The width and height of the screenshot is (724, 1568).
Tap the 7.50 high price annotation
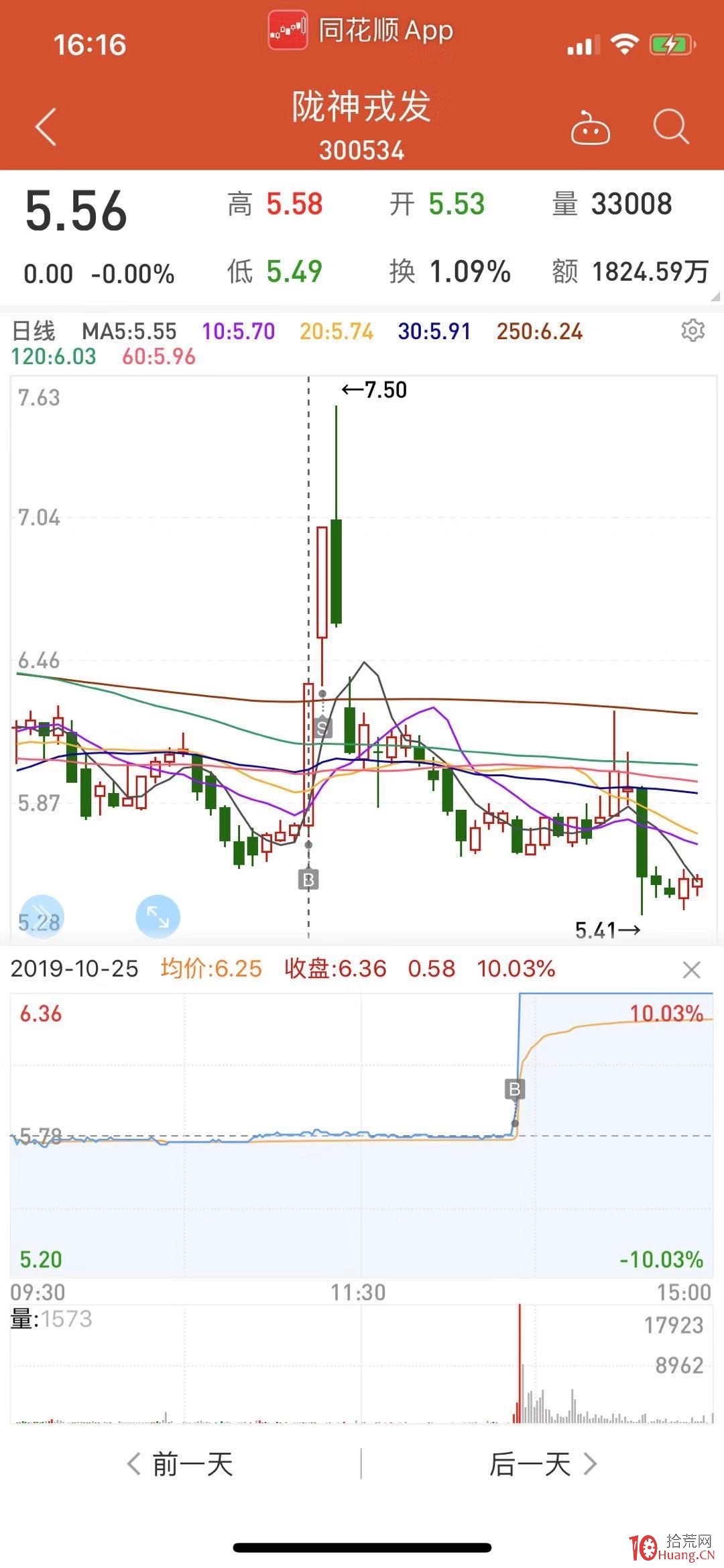click(x=374, y=389)
